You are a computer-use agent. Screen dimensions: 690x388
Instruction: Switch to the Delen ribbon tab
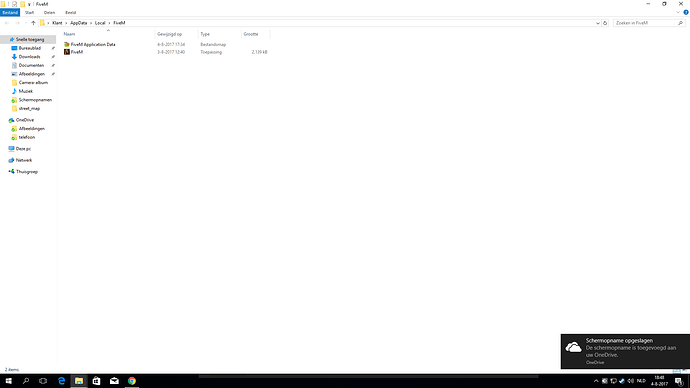pyautogui.click(x=49, y=12)
